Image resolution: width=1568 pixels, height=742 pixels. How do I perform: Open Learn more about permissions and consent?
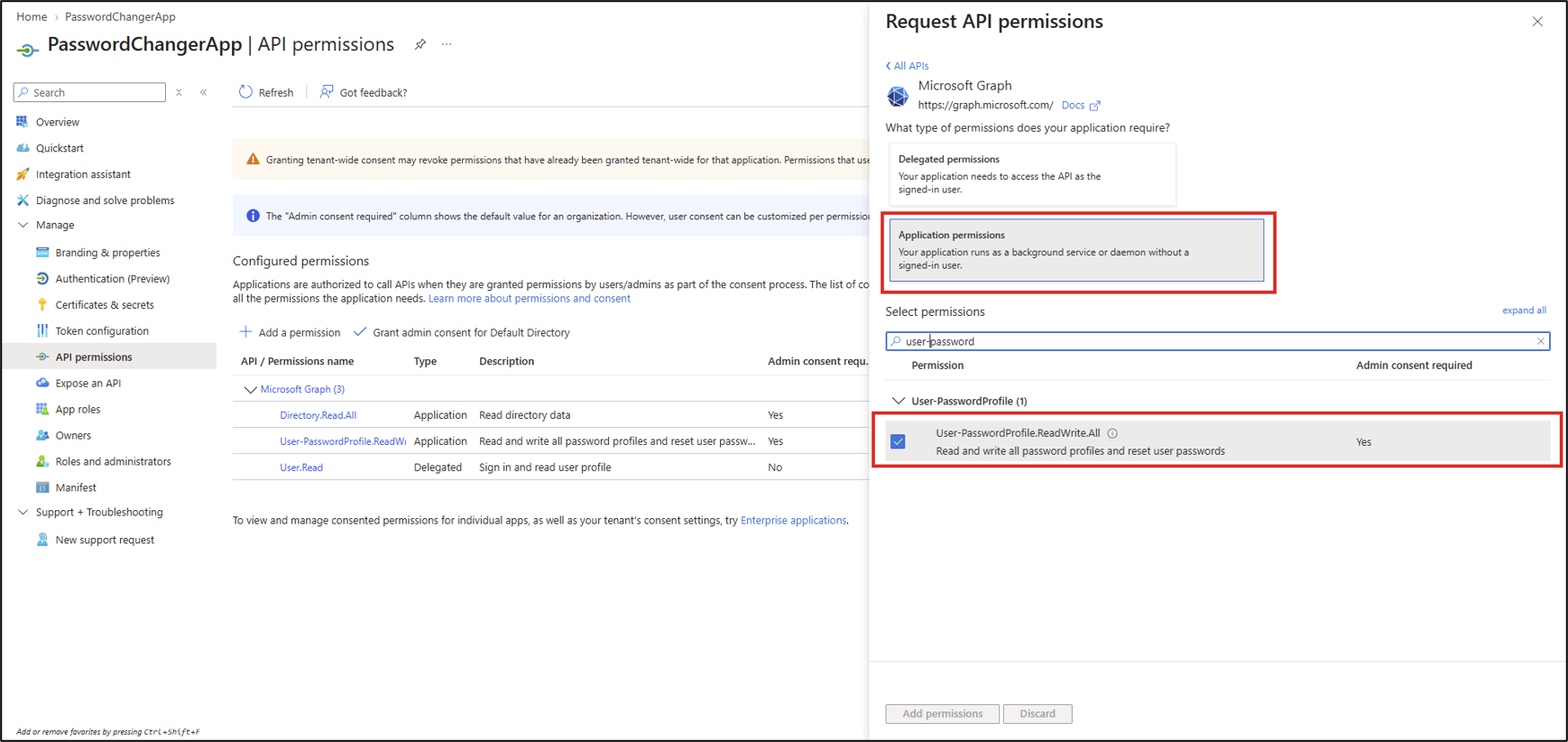click(x=530, y=299)
